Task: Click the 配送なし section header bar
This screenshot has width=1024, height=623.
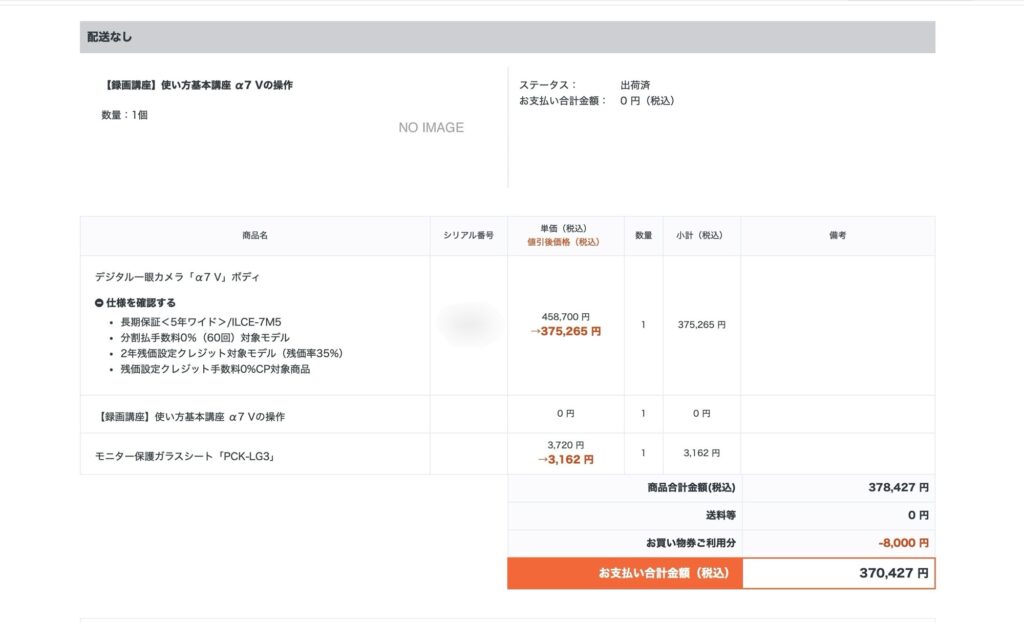Action: click(x=507, y=37)
